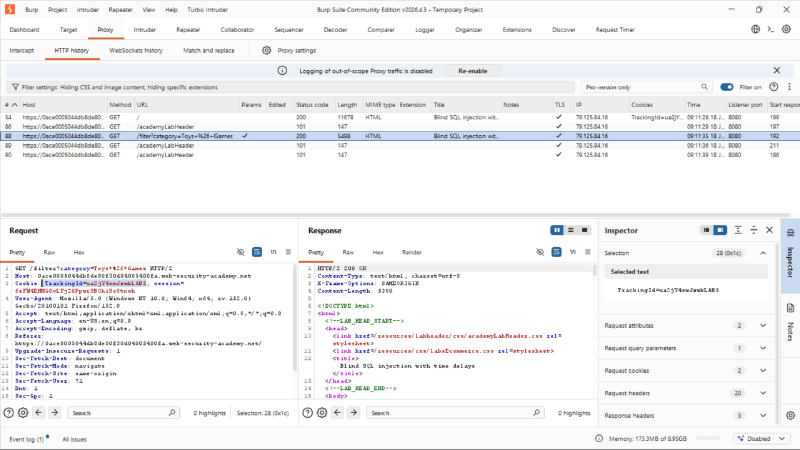Go to next match in Request search
The width and height of the screenshot is (800, 450).
click(55, 412)
